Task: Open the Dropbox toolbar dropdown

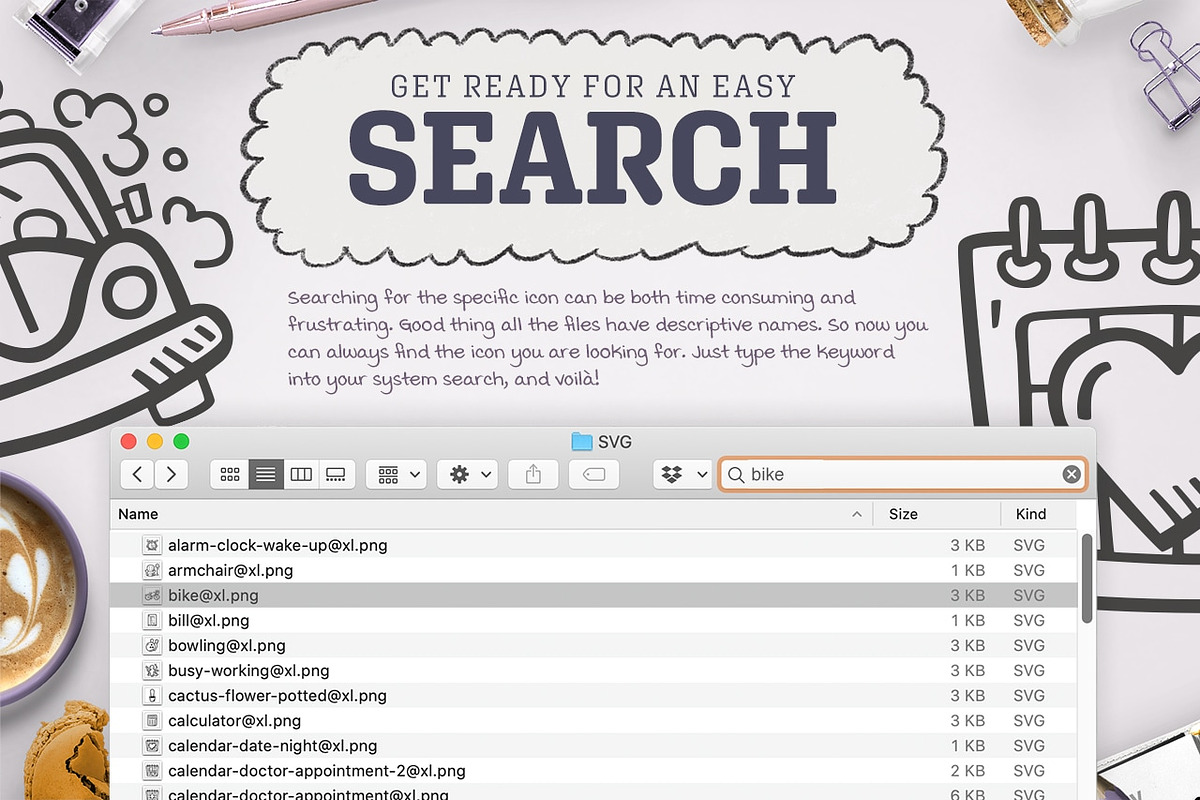Action: click(682, 474)
